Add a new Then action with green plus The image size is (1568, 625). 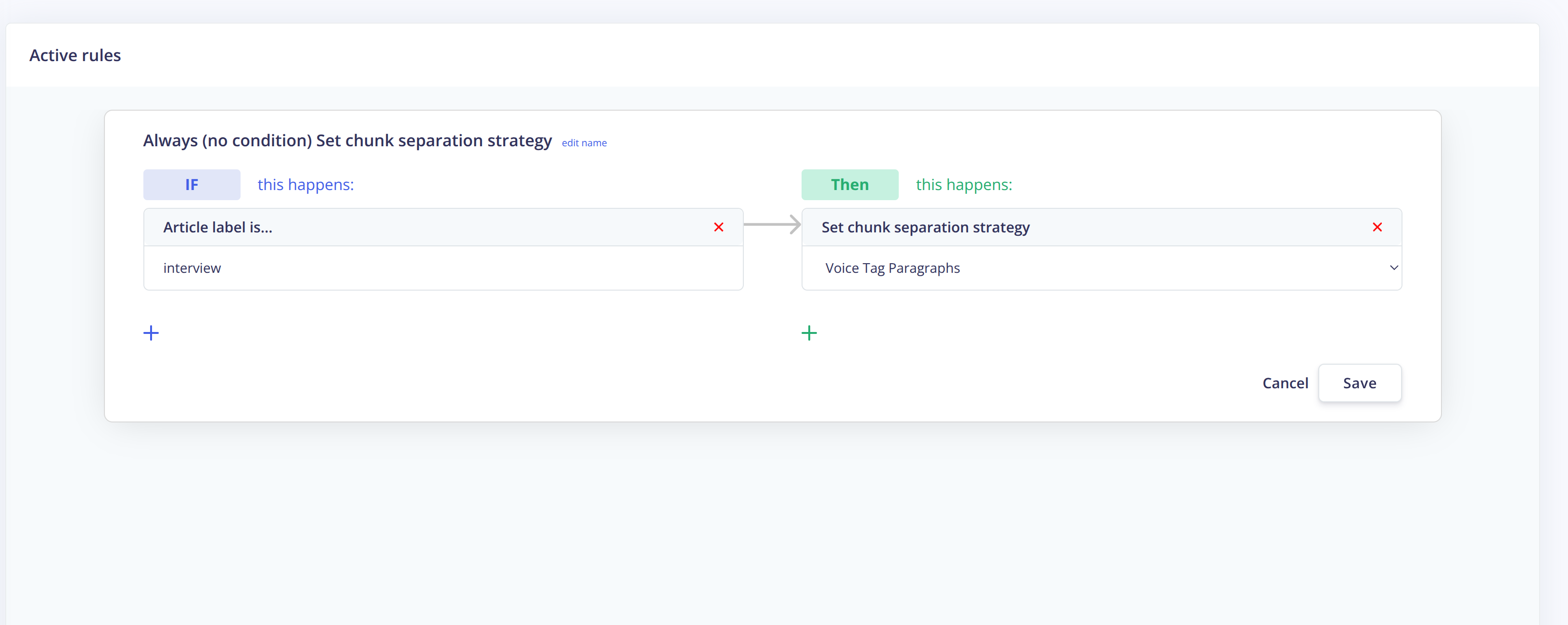tap(809, 333)
